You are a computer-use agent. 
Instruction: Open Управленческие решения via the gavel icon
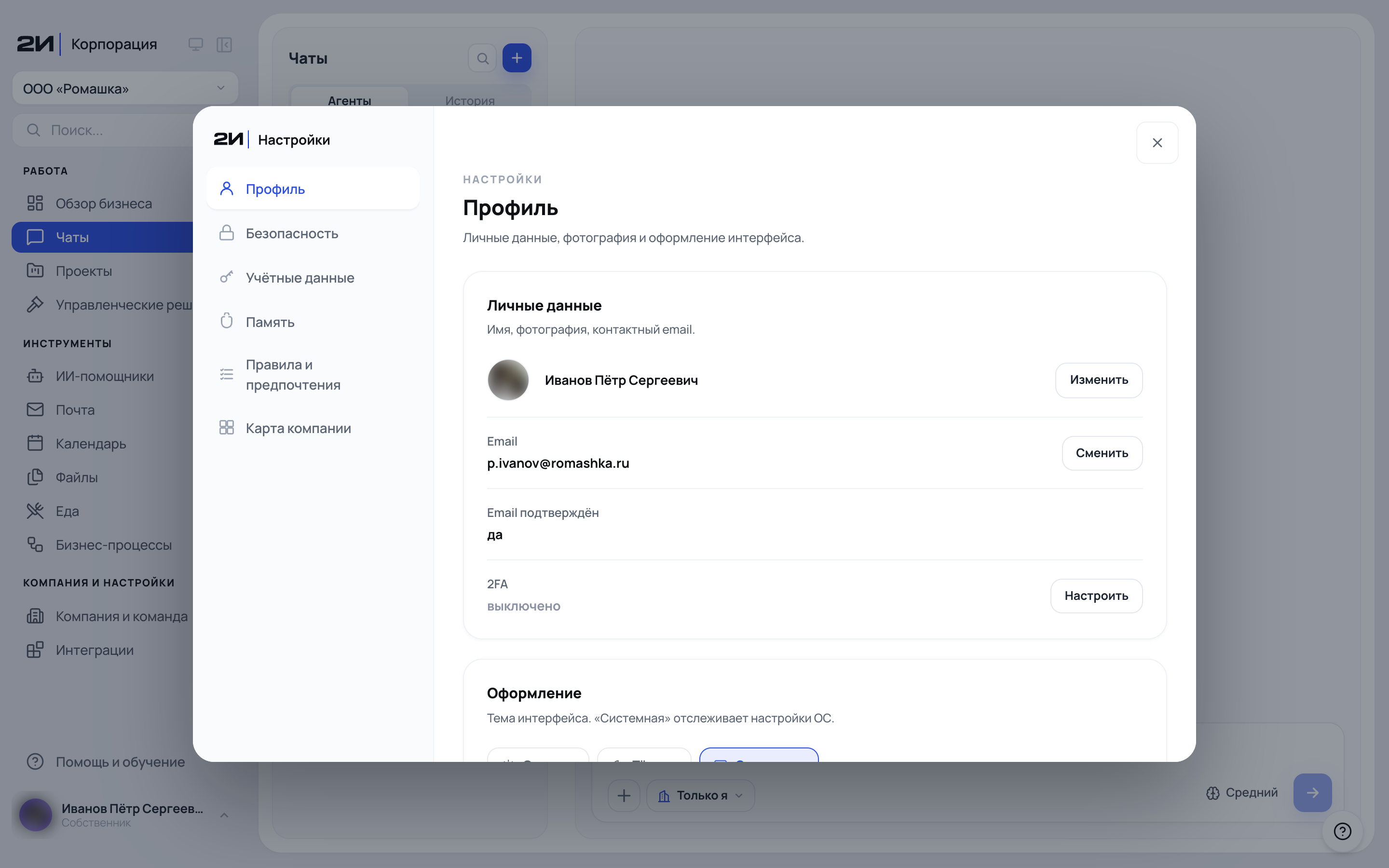tap(35, 304)
